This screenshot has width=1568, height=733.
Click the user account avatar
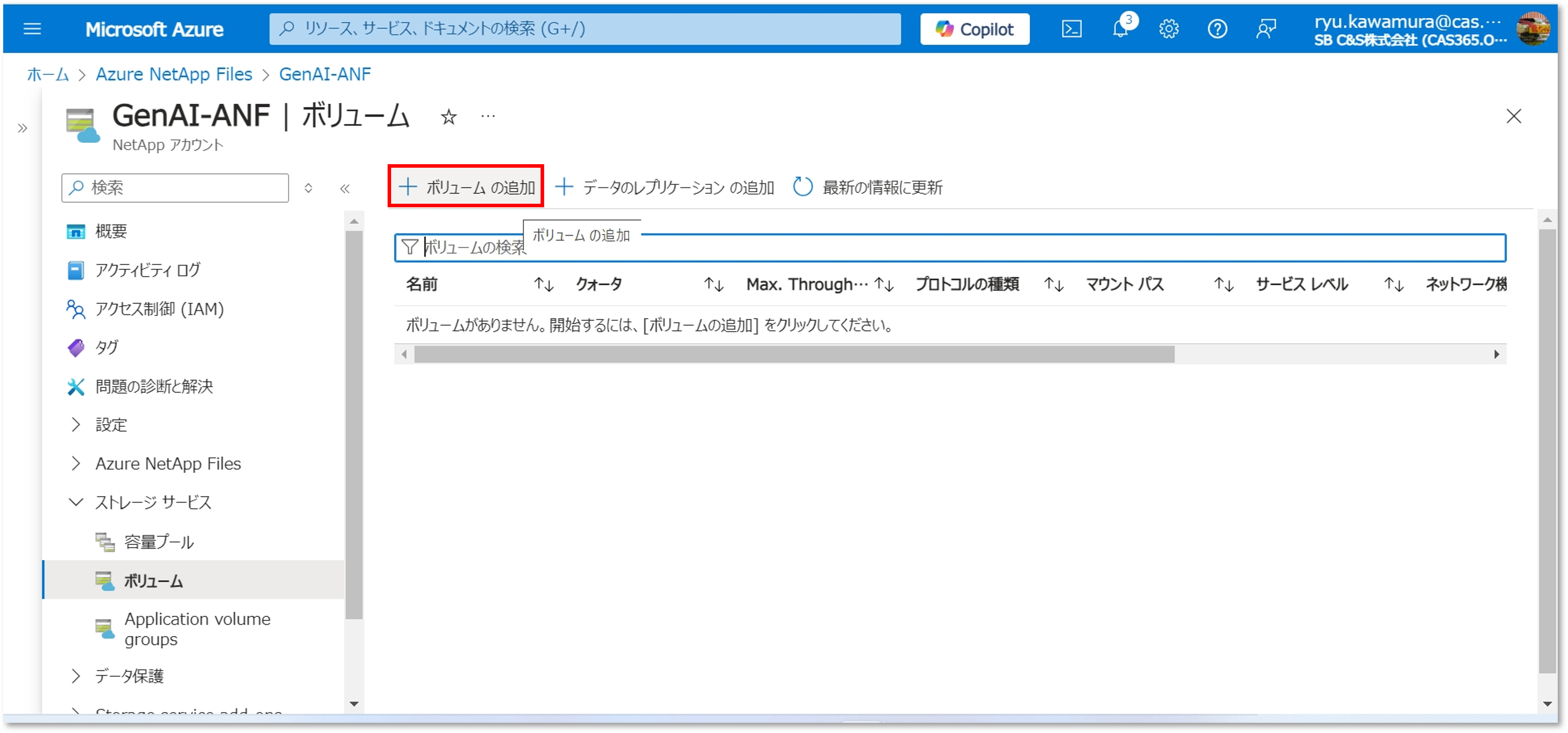coord(1532,29)
